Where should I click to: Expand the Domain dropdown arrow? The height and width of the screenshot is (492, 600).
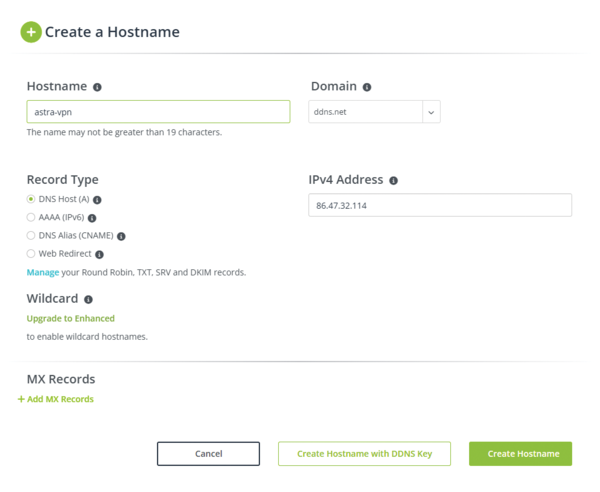(x=431, y=112)
